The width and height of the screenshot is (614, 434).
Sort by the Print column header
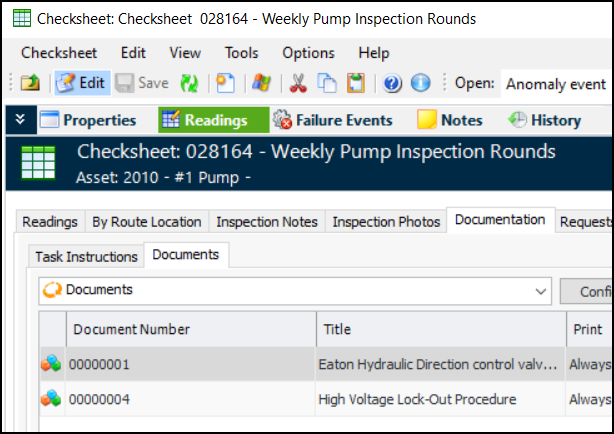pyautogui.click(x=590, y=329)
